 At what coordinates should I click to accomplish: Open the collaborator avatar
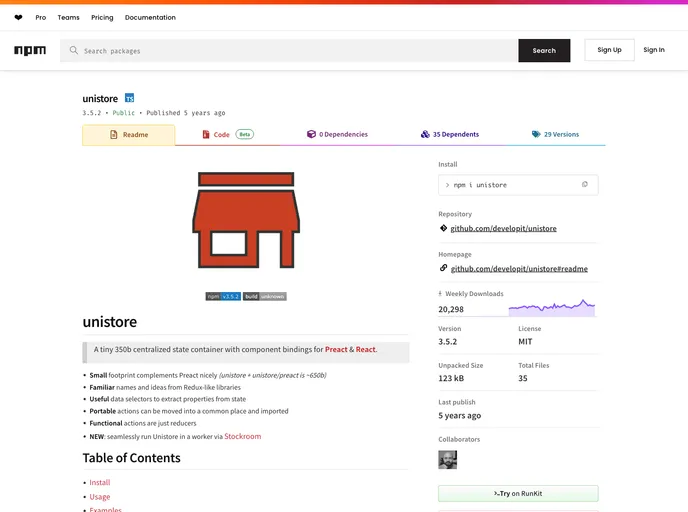pyautogui.click(x=448, y=460)
